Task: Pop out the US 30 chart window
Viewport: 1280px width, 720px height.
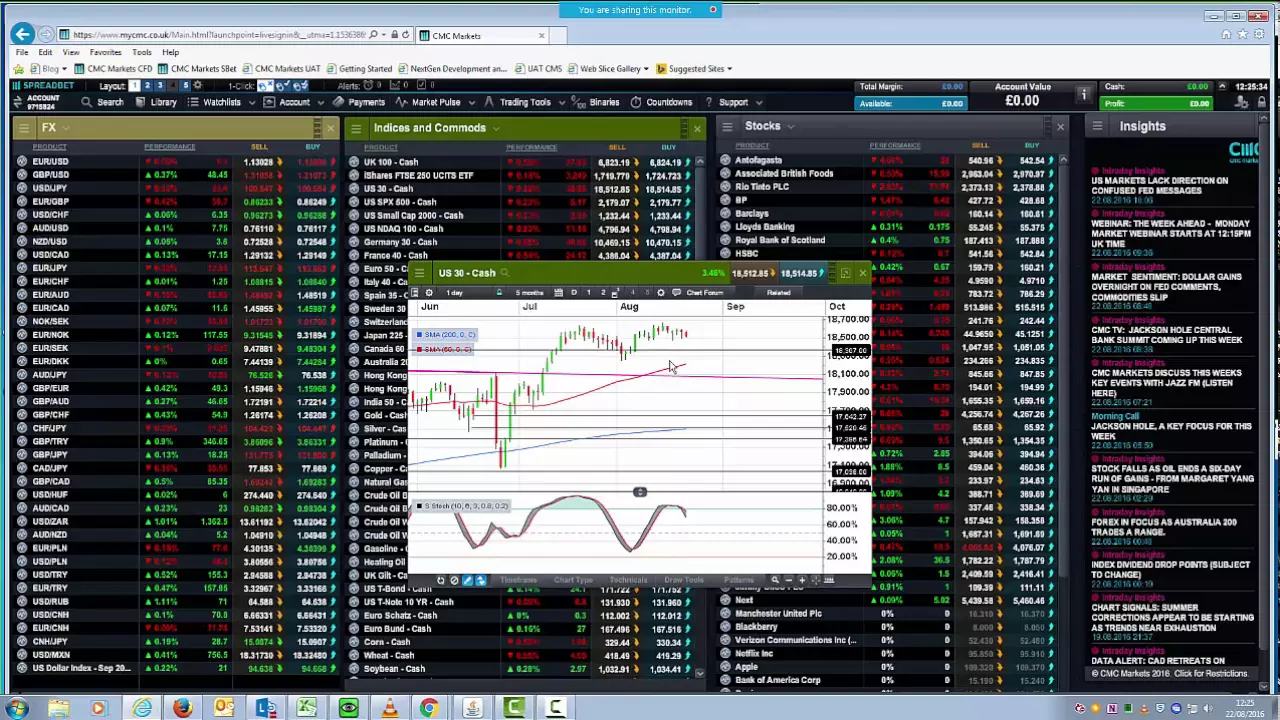Action: 845,273
